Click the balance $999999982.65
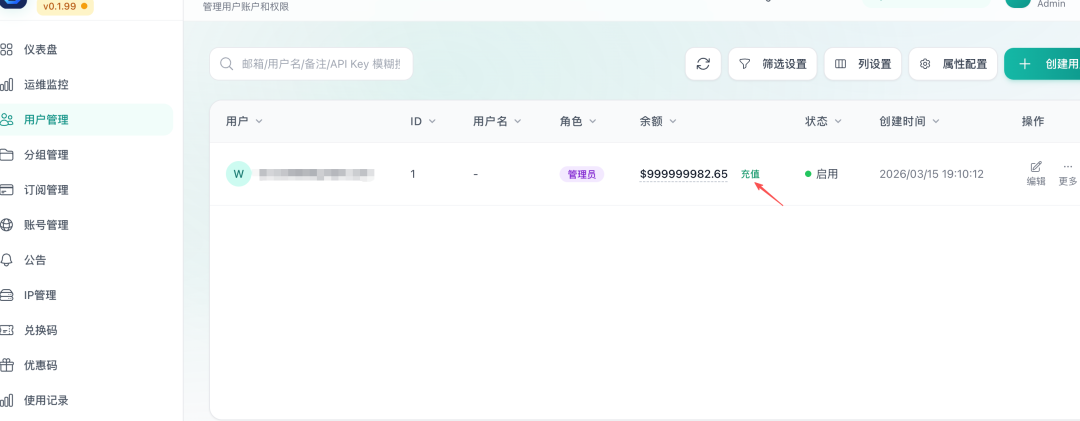 coord(684,174)
